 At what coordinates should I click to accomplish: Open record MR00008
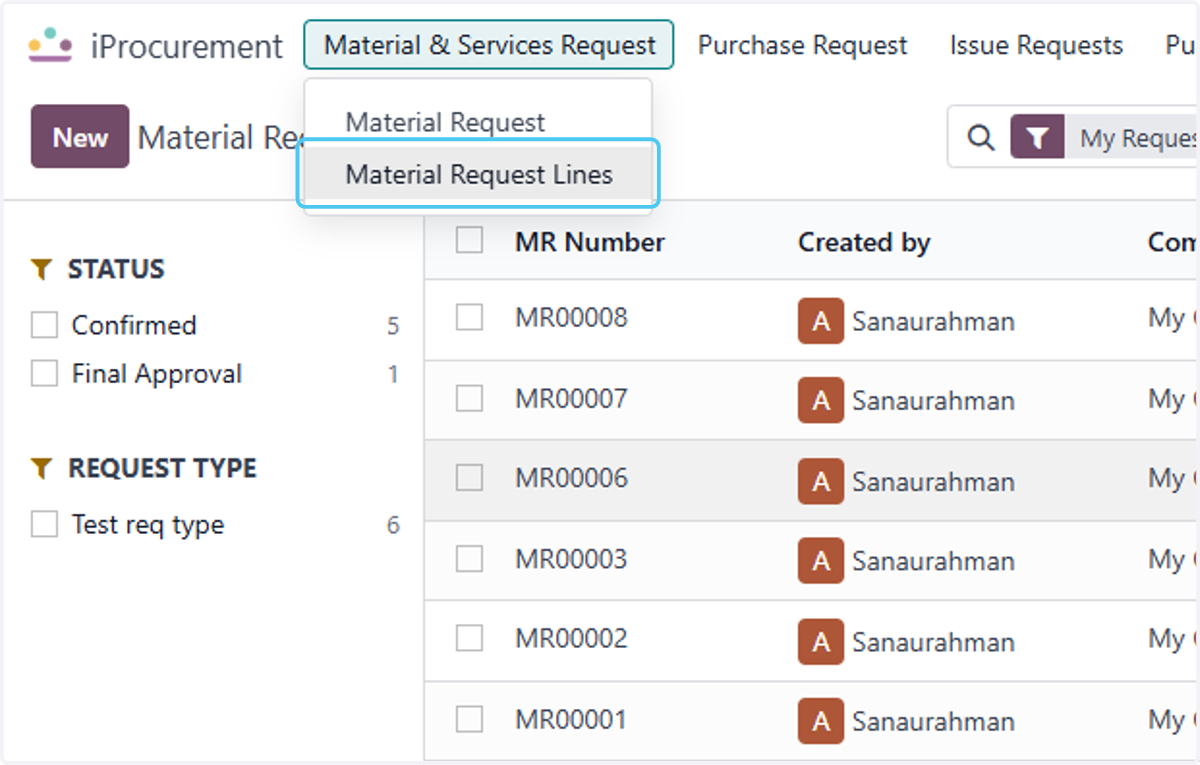tap(571, 318)
